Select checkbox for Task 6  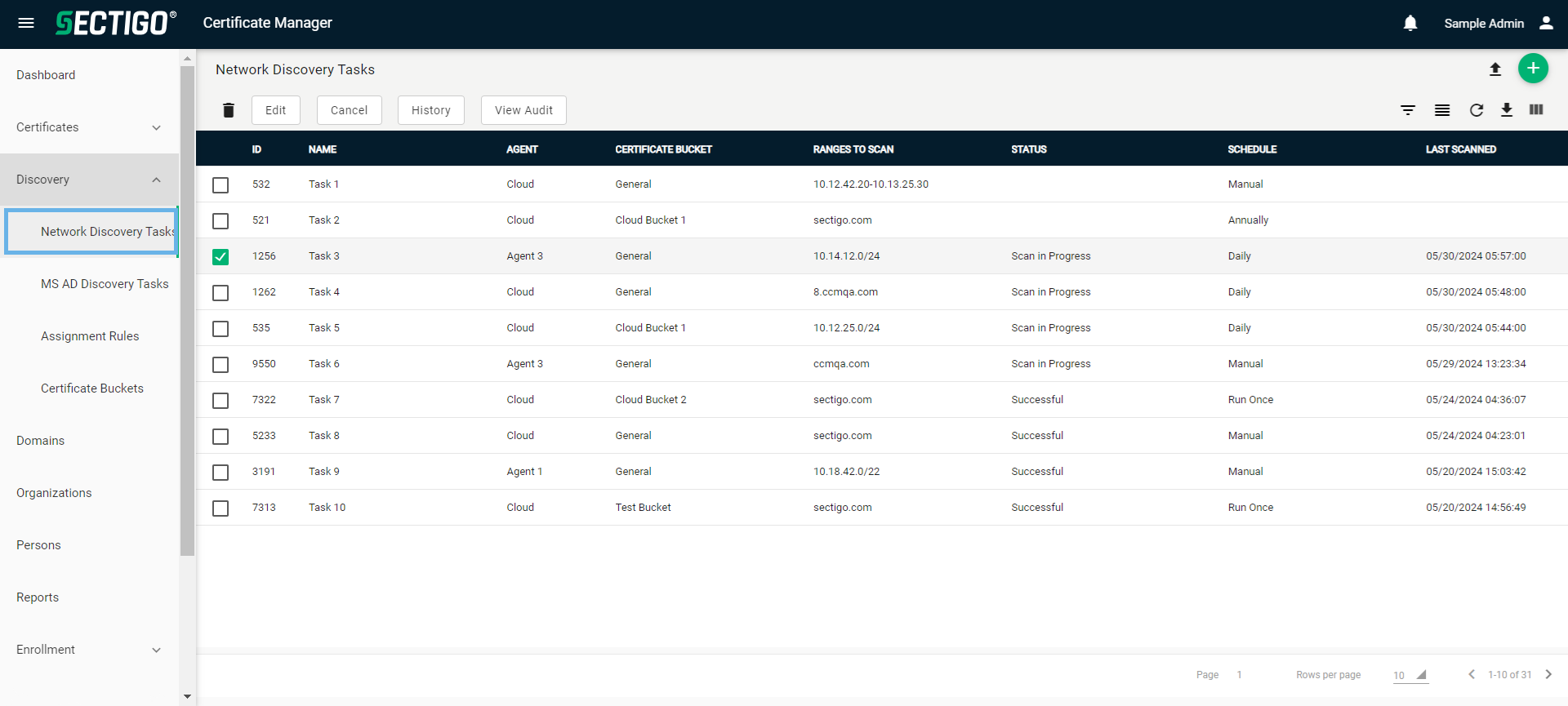(x=220, y=365)
